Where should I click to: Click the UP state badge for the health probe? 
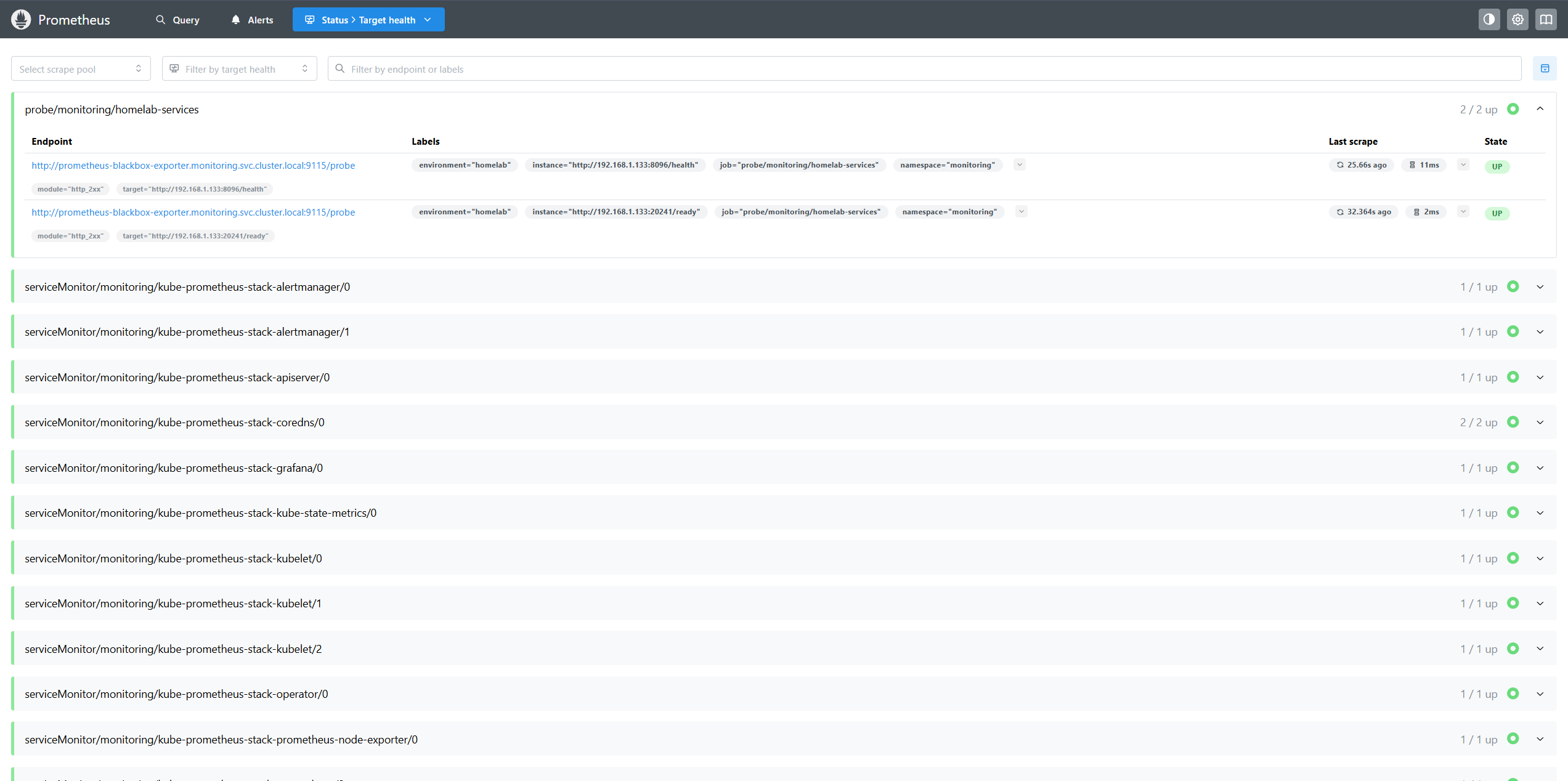(x=1497, y=166)
